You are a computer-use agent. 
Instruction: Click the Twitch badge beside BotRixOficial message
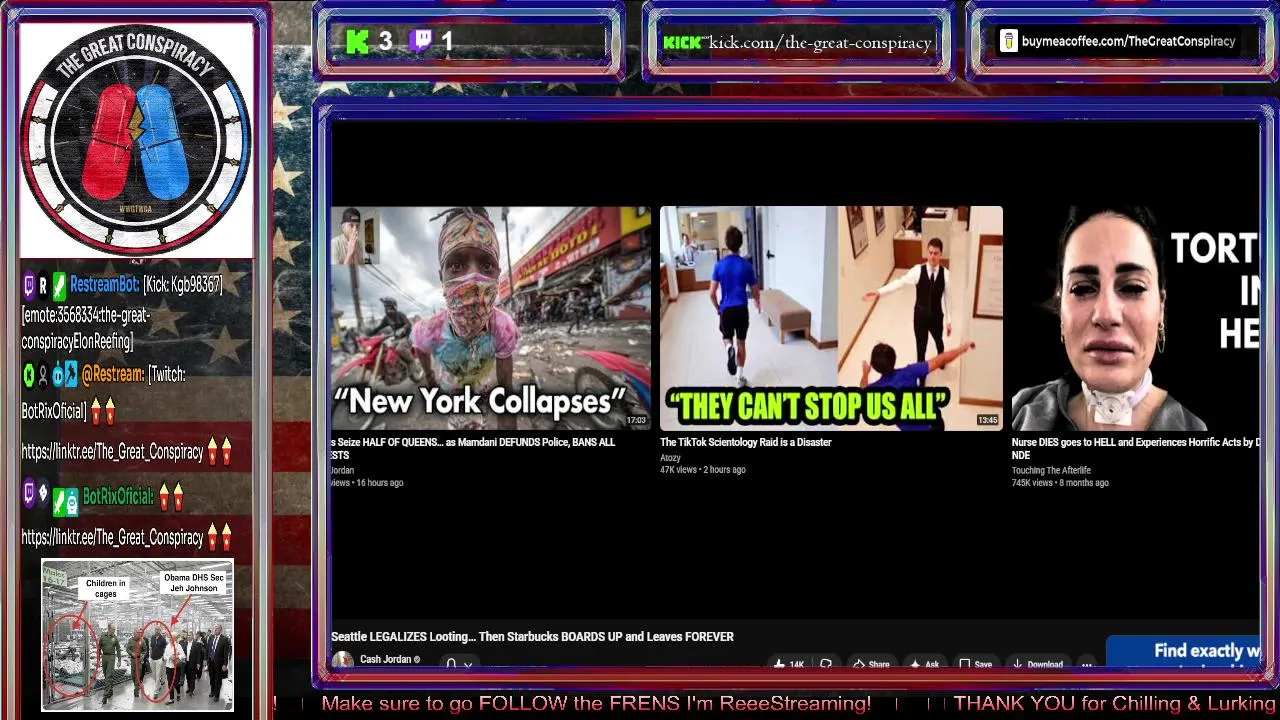tap(29, 491)
